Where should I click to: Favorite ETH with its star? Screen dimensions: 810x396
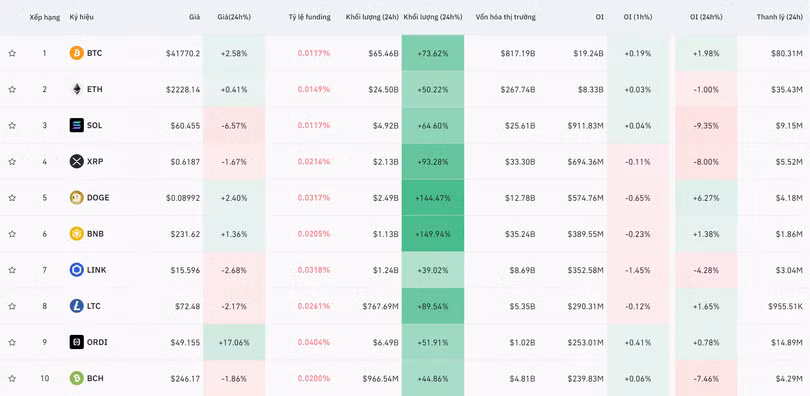pyautogui.click(x=12, y=89)
